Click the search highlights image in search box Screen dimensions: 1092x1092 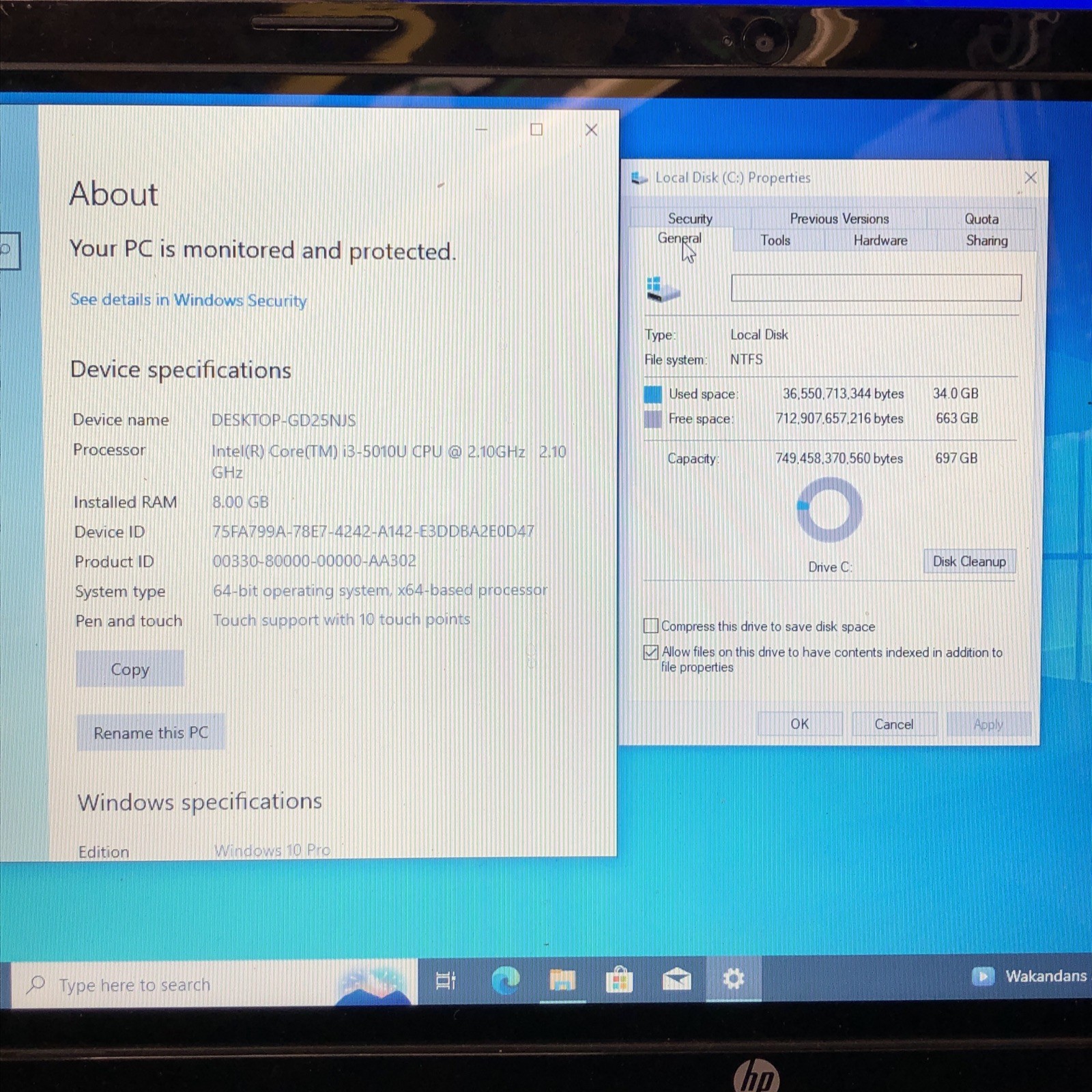374,984
